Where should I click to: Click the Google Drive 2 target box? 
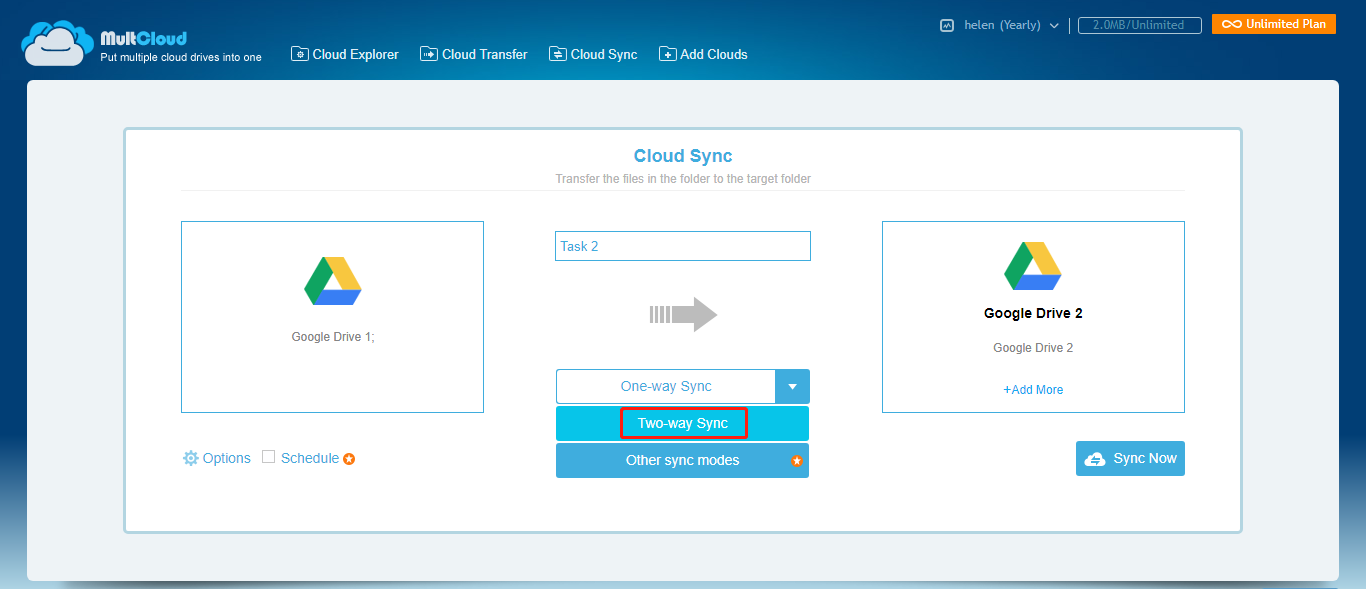point(1033,317)
